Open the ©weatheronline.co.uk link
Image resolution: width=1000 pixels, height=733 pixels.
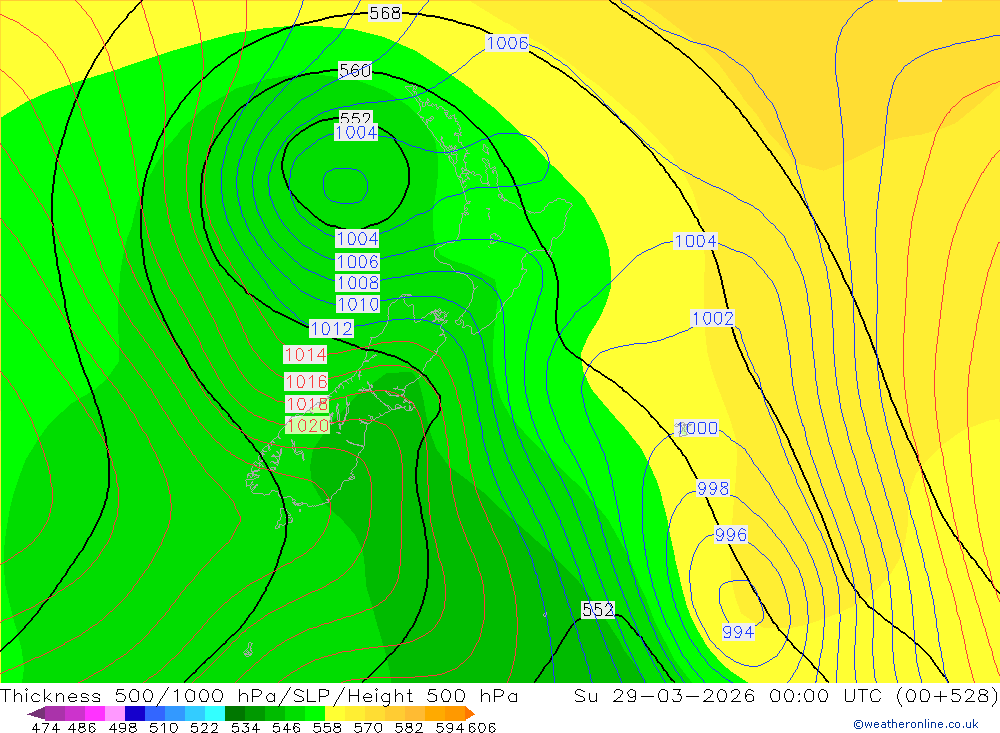pos(916,724)
